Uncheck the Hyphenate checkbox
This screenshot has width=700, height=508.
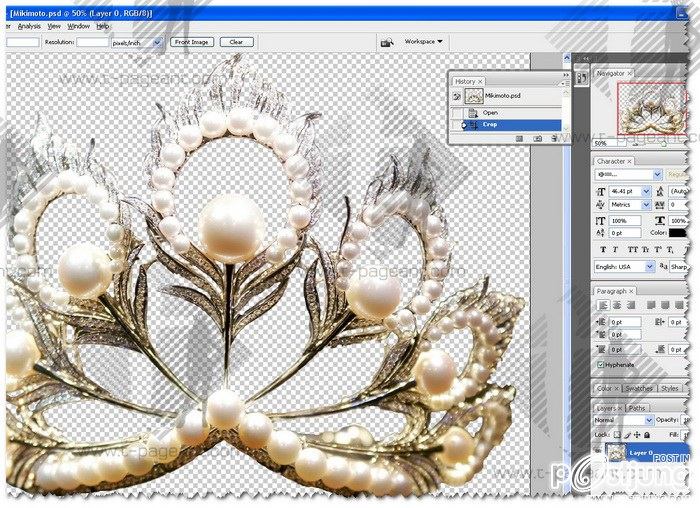(601, 365)
